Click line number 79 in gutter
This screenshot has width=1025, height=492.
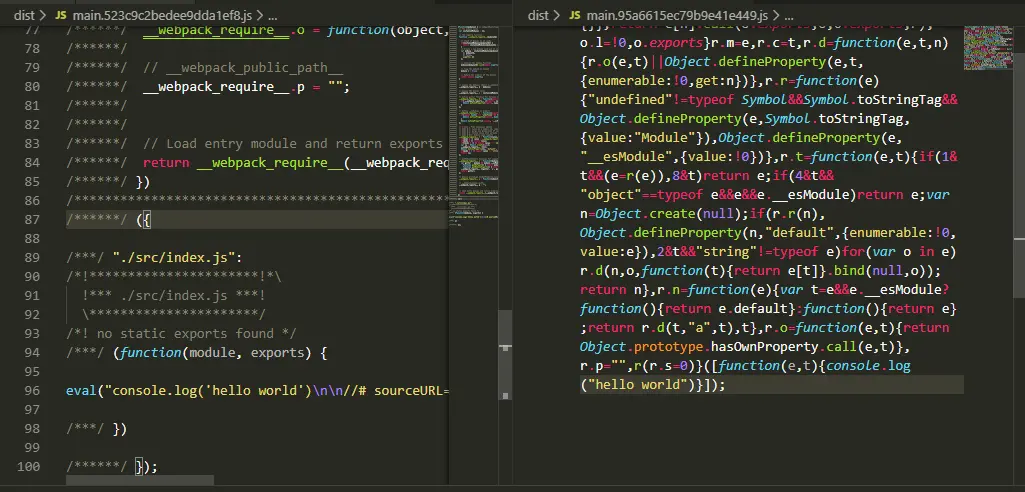(33, 67)
